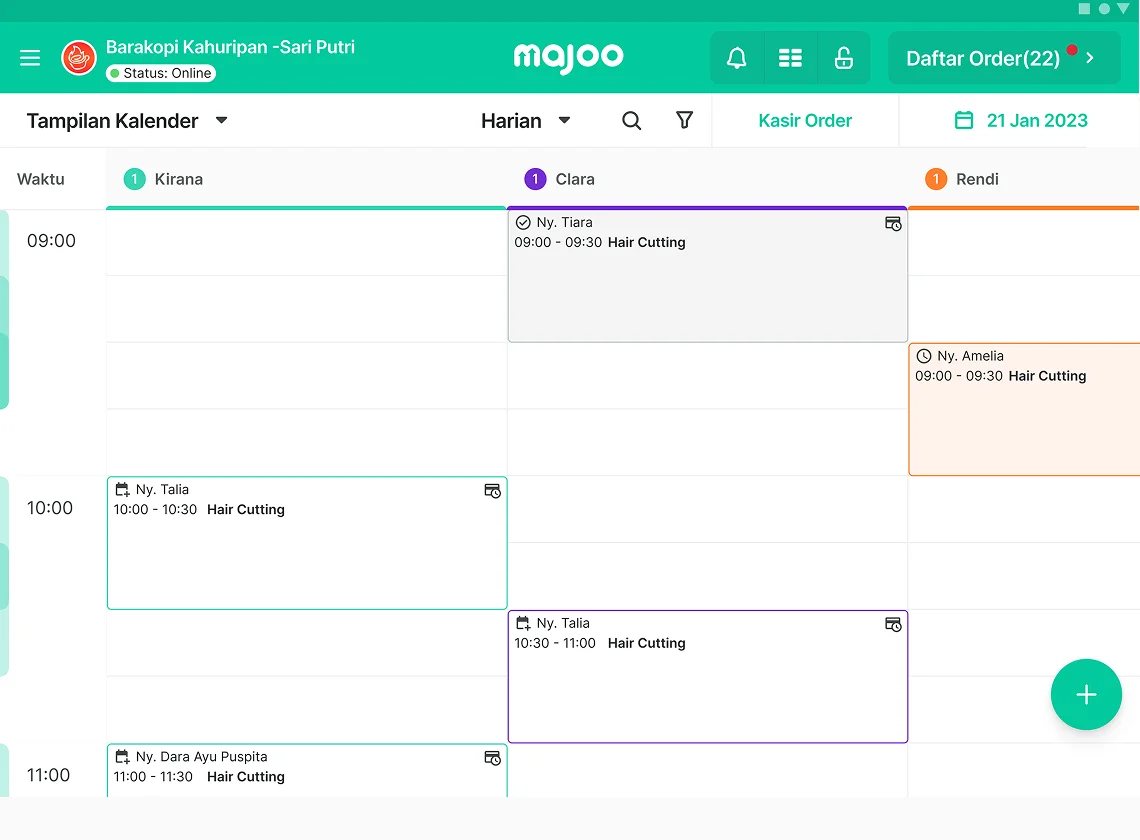The width and height of the screenshot is (1140, 840).
Task: Click payment icon on Ny. Dara Ayu Puspita
Action: pos(492,758)
